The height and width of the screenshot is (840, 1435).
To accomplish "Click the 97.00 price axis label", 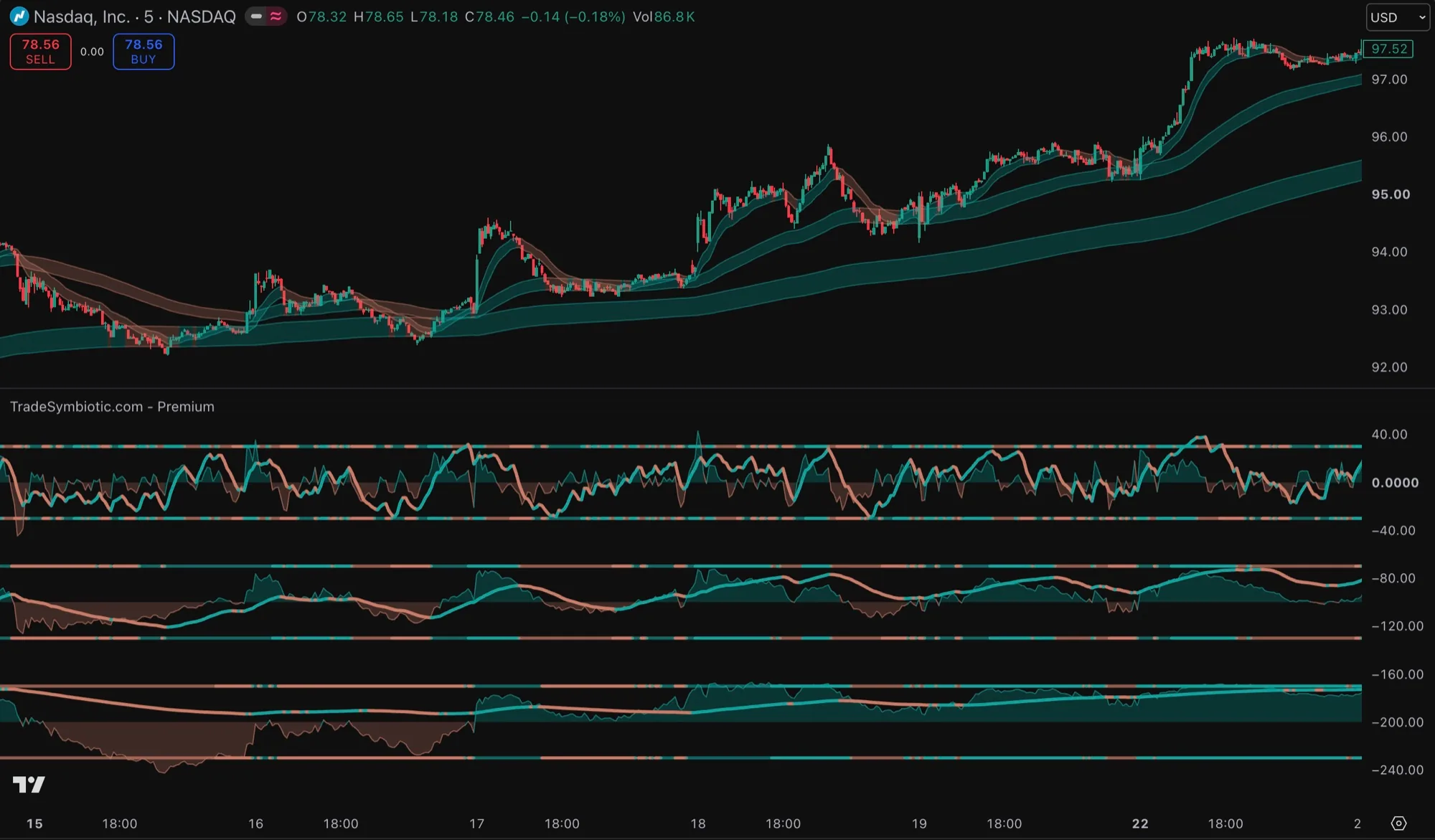I will [1389, 80].
